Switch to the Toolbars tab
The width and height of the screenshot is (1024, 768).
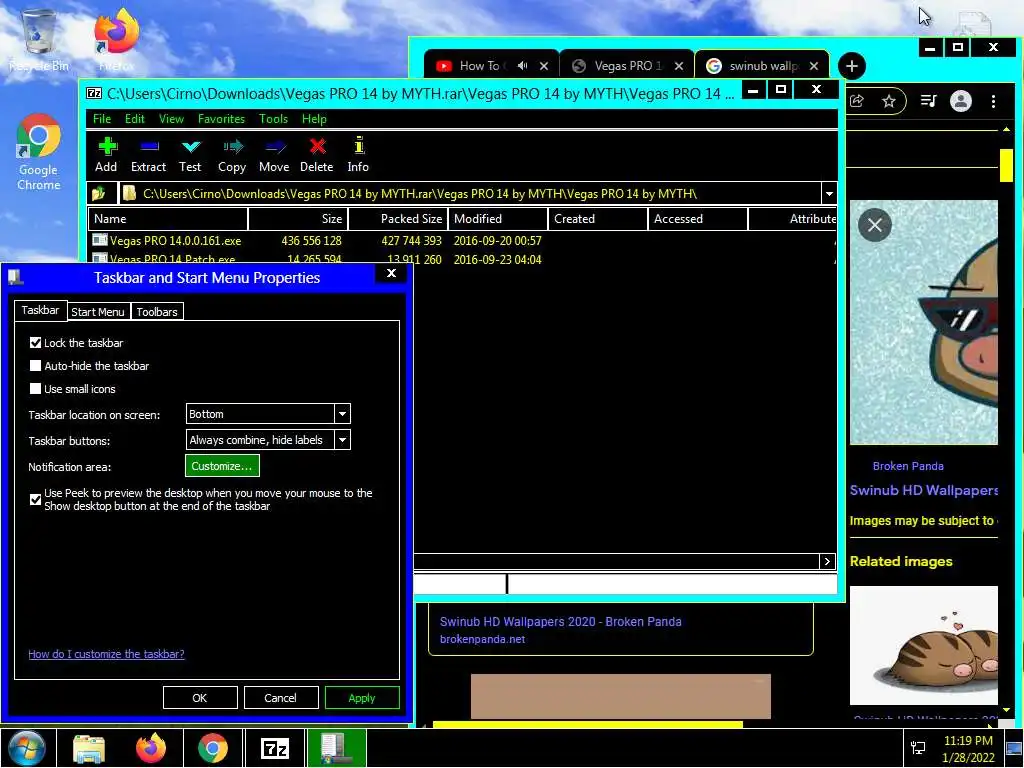(x=157, y=312)
